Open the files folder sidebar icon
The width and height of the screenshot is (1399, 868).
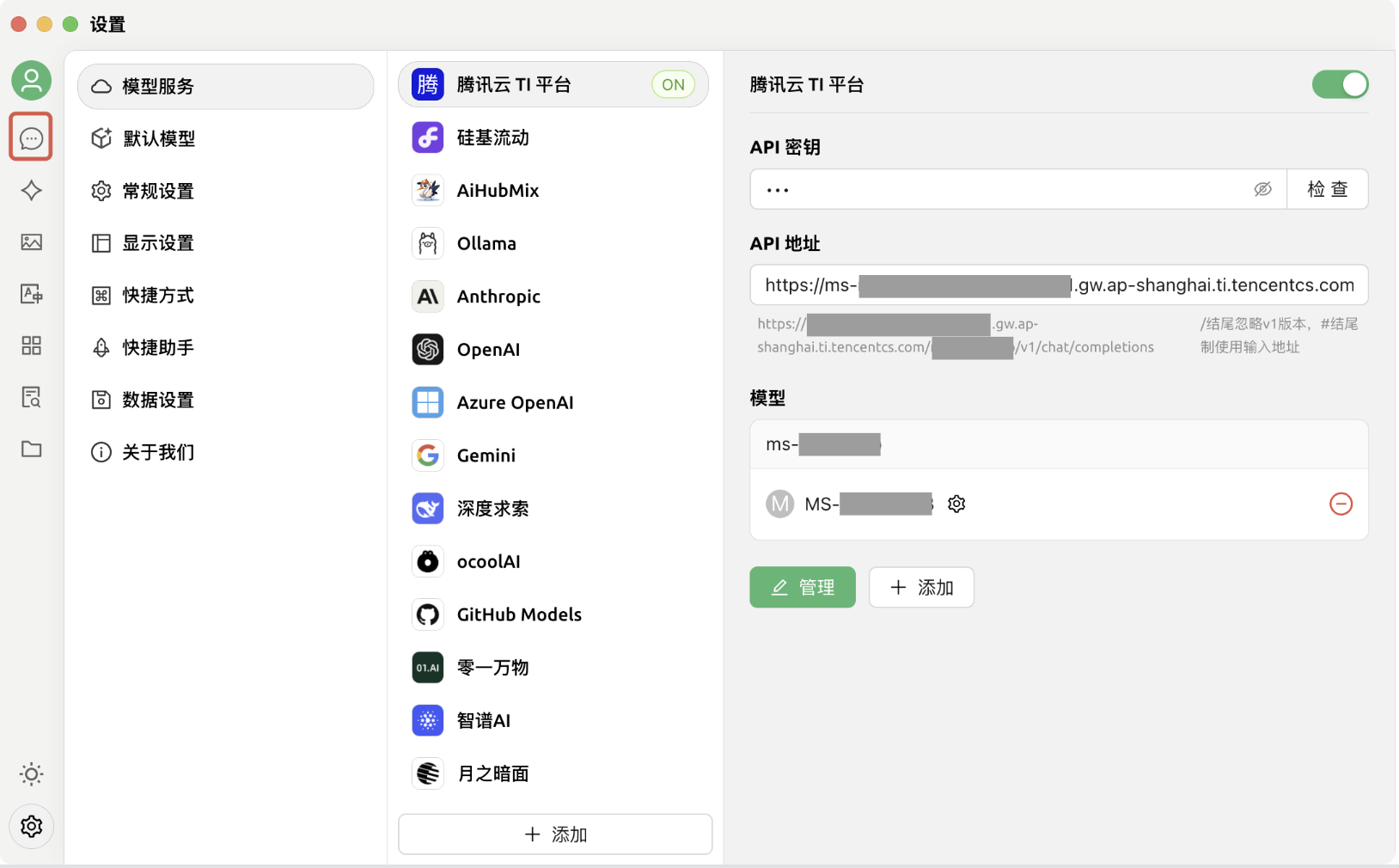(x=31, y=449)
